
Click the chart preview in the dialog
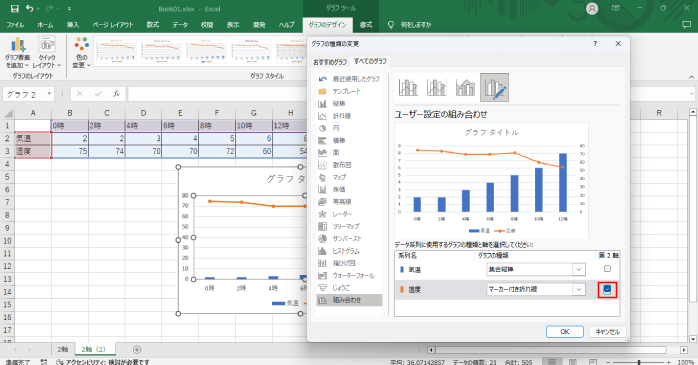(491, 181)
